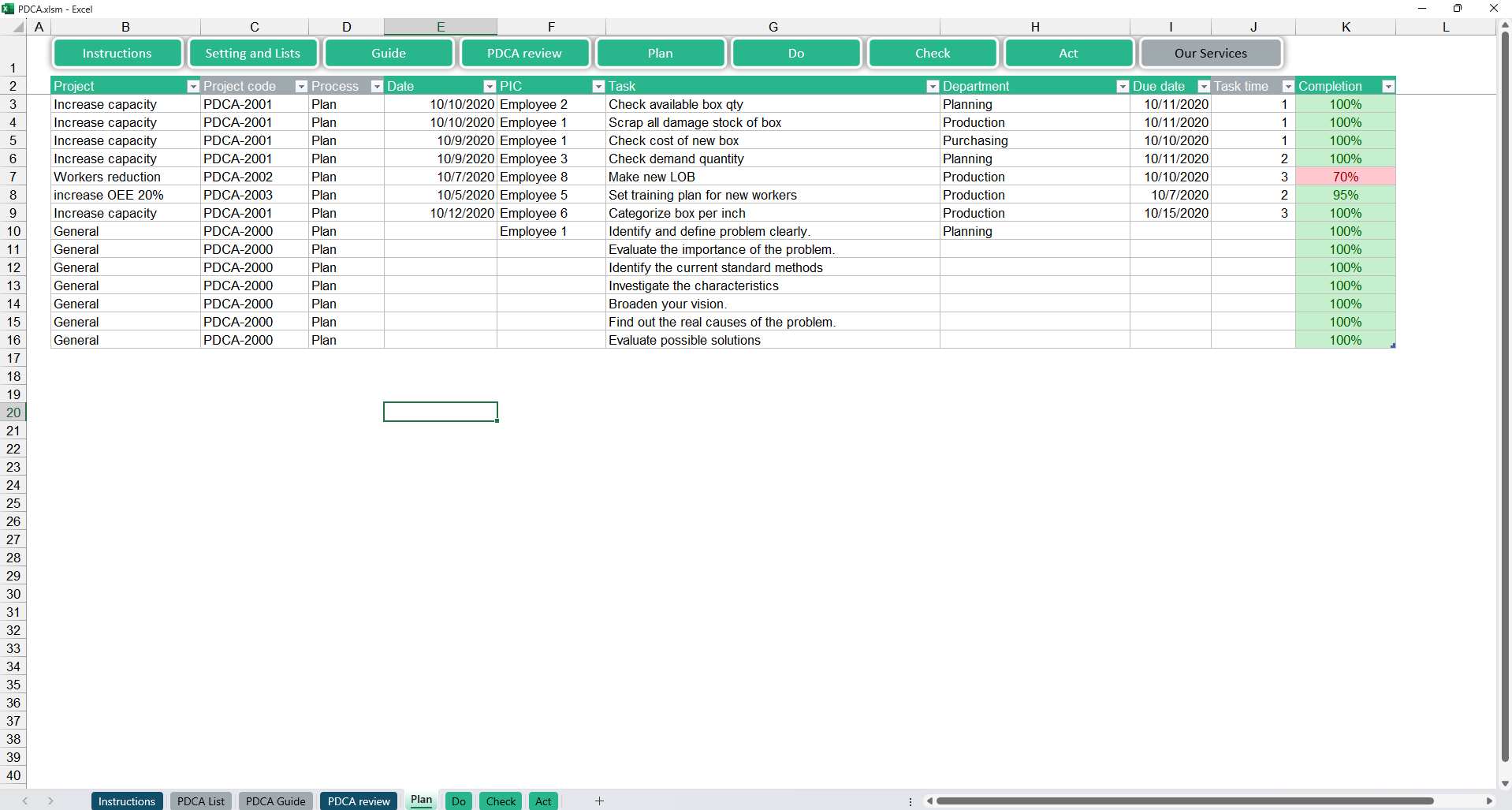This screenshot has height=810, width=1512.
Task: Switch to the Act sheet tab
Action: point(542,801)
